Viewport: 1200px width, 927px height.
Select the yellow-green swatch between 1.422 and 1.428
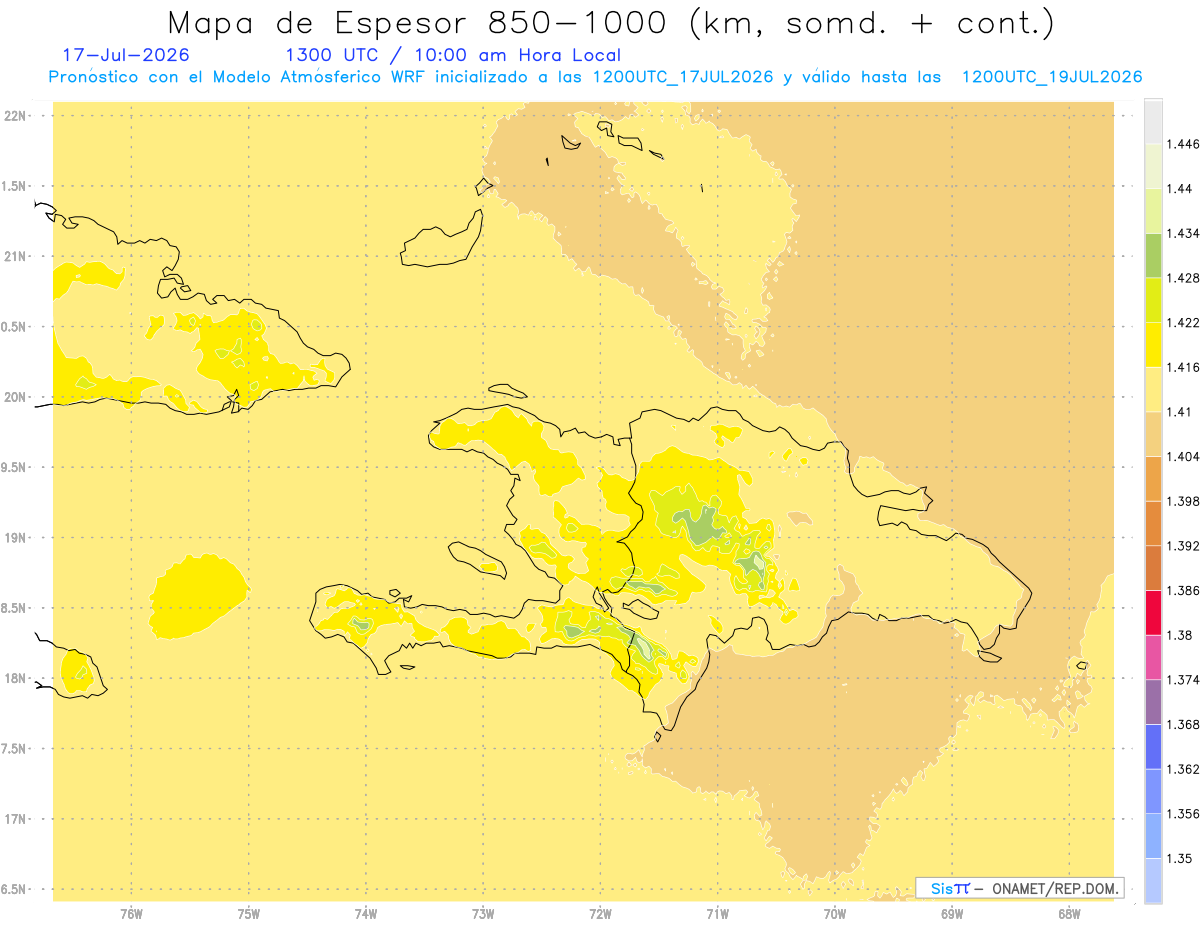click(x=1153, y=299)
